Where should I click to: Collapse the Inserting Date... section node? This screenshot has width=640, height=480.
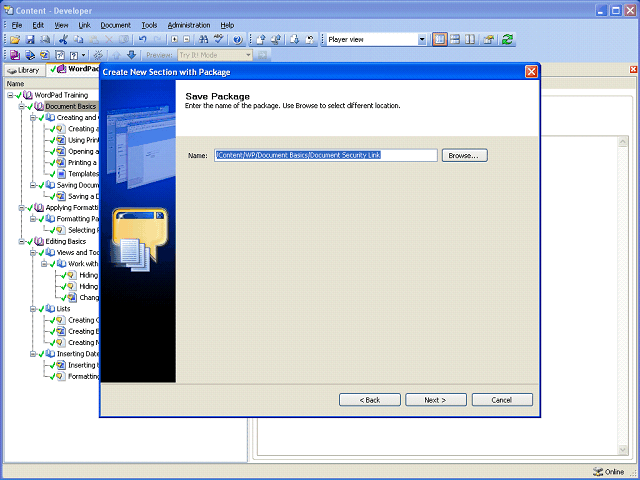point(33,354)
